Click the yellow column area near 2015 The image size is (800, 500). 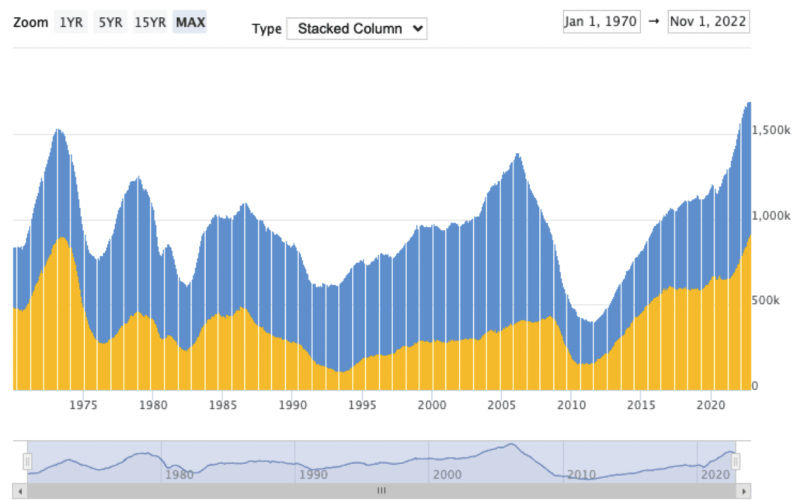(x=640, y=350)
